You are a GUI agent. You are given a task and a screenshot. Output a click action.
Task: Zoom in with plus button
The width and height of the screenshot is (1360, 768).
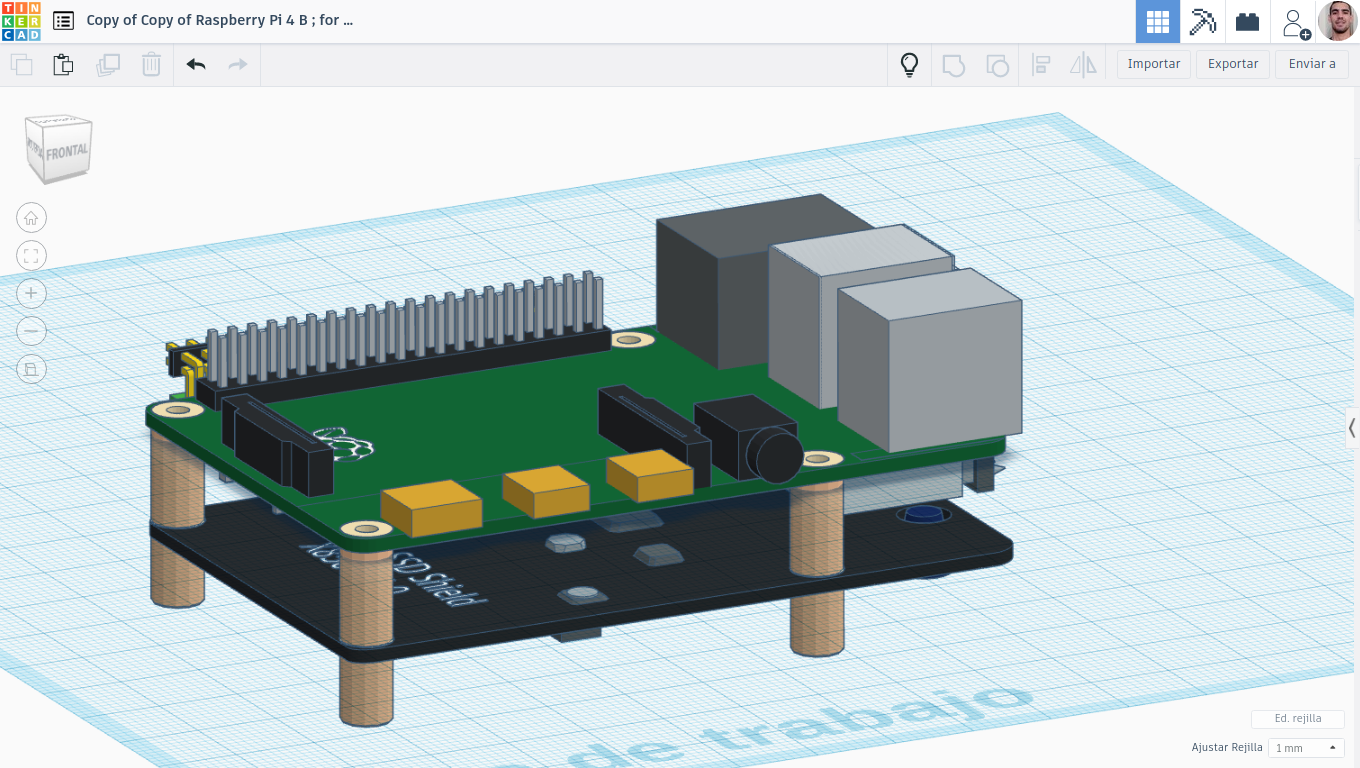[x=31, y=293]
